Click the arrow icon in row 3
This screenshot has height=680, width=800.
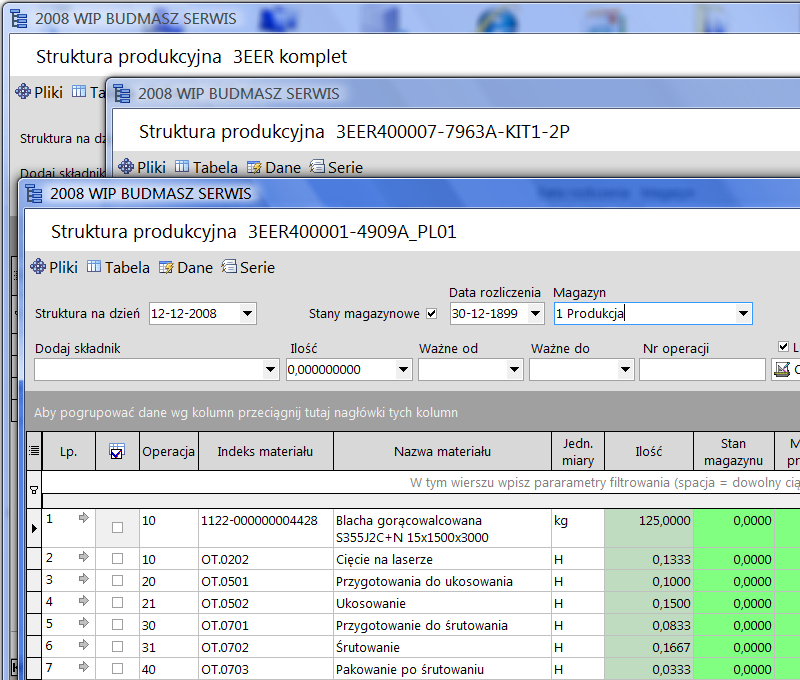(x=84, y=578)
